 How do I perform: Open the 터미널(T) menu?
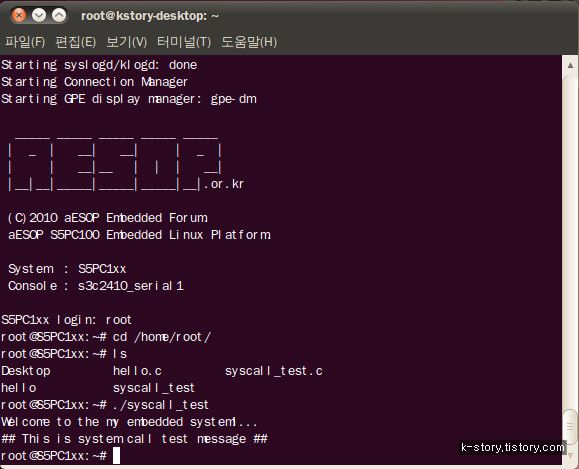pyautogui.click(x=184, y=42)
